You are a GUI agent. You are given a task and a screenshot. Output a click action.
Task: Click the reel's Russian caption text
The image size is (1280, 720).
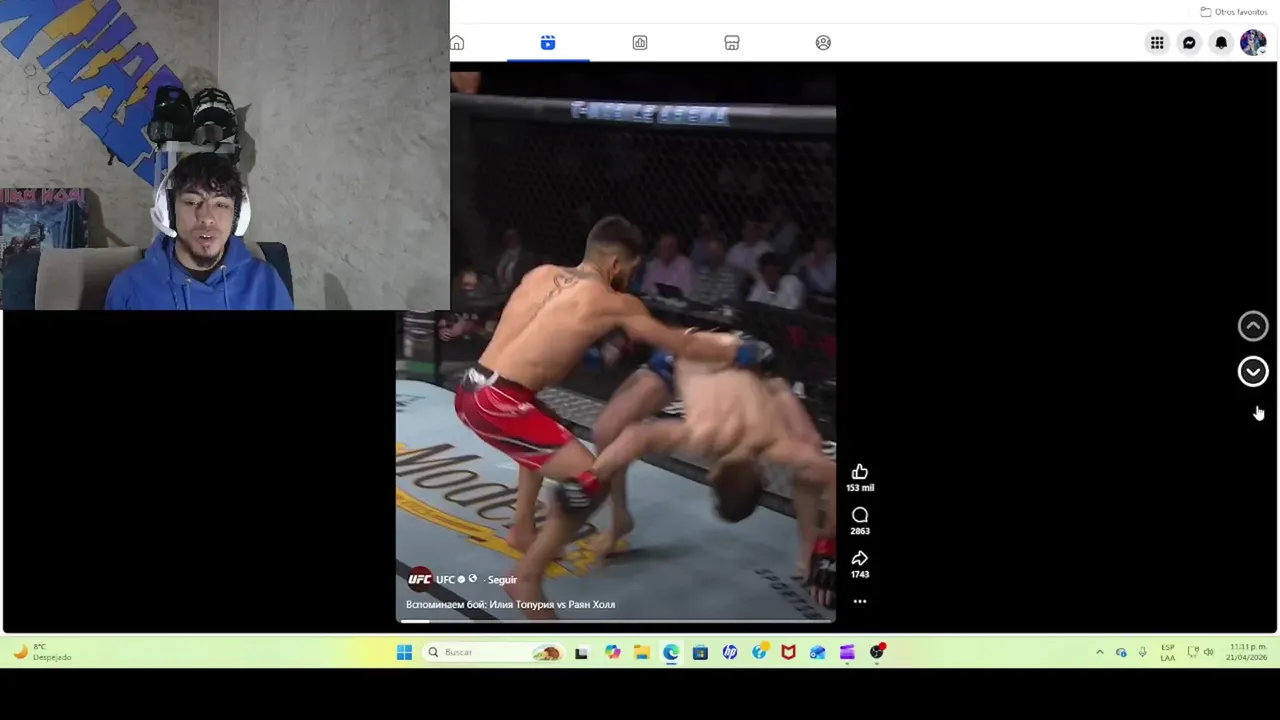pyautogui.click(x=510, y=605)
